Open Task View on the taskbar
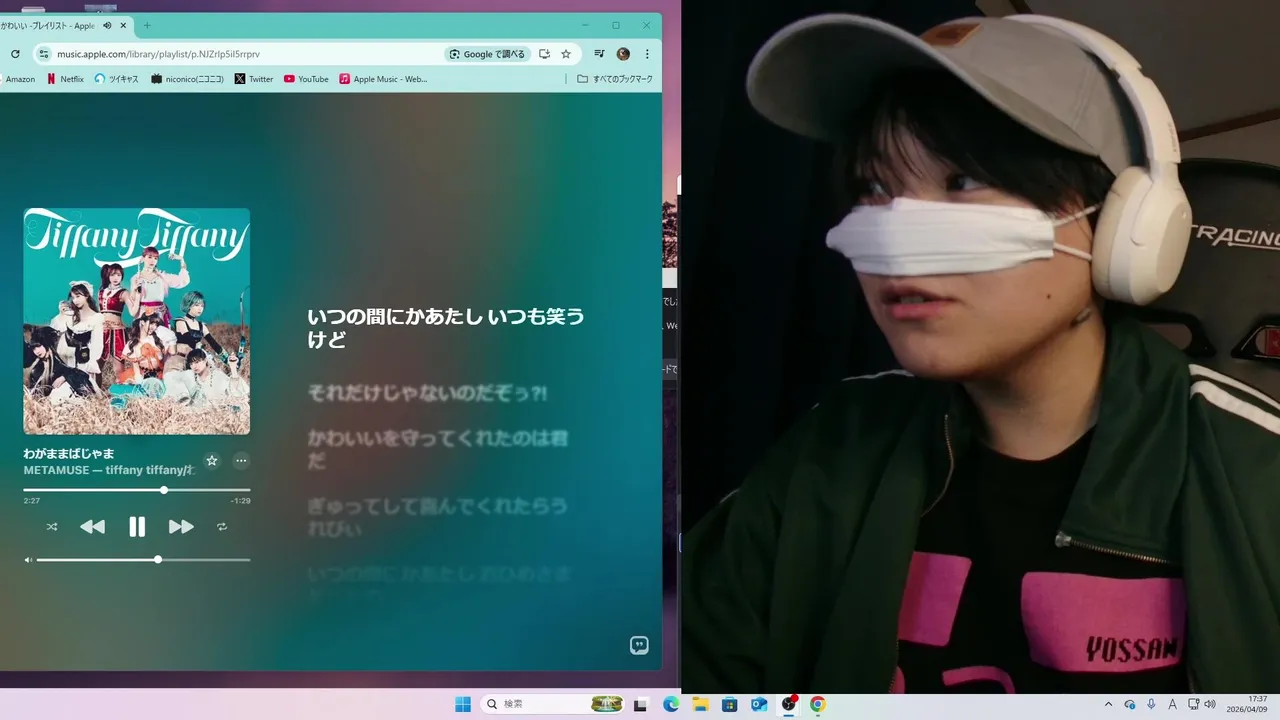This screenshot has width=1280, height=720. (641, 704)
